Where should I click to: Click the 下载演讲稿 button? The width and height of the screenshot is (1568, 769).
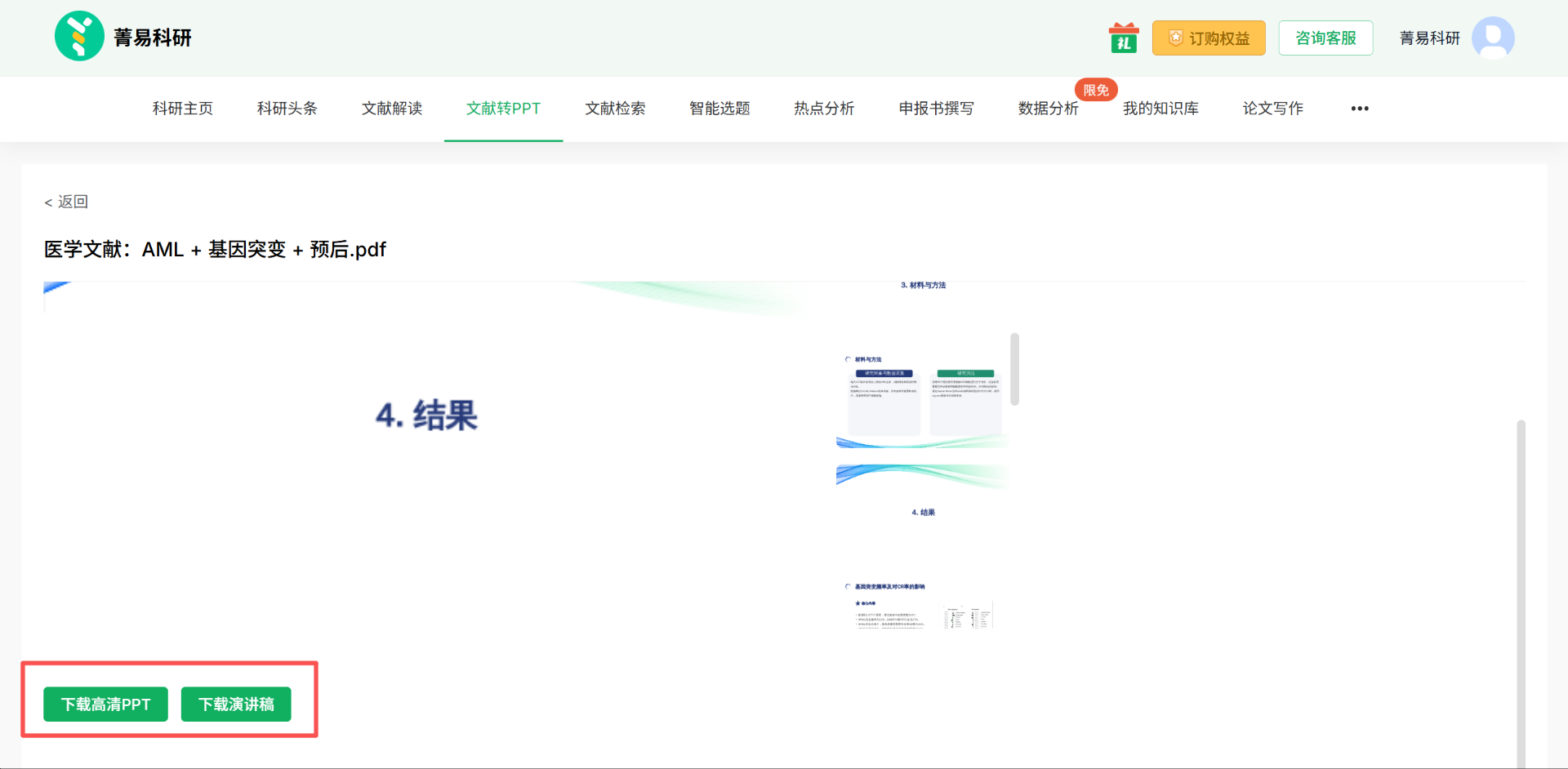pos(236,705)
